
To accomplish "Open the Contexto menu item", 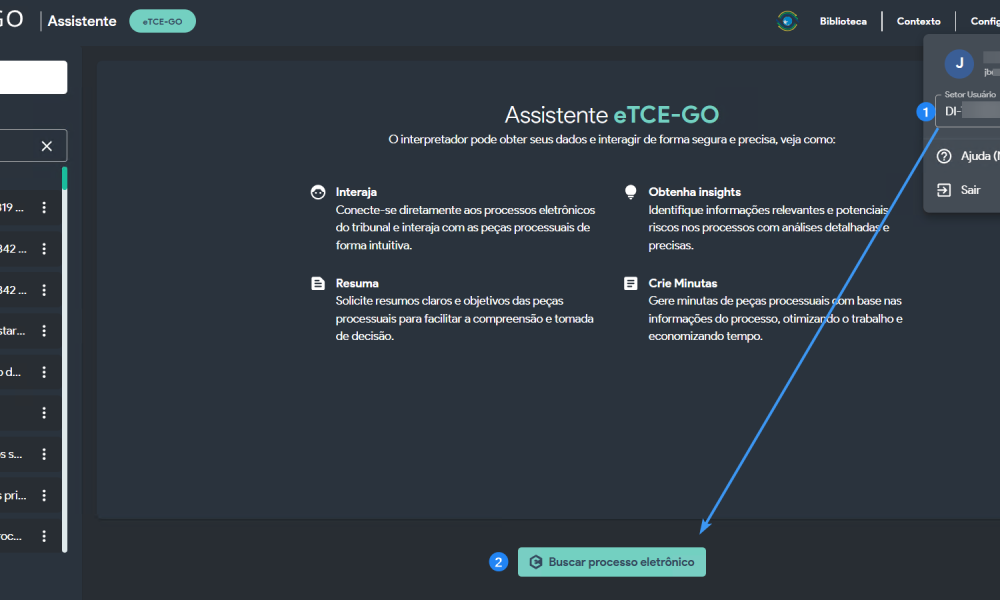I will (918, 21).
